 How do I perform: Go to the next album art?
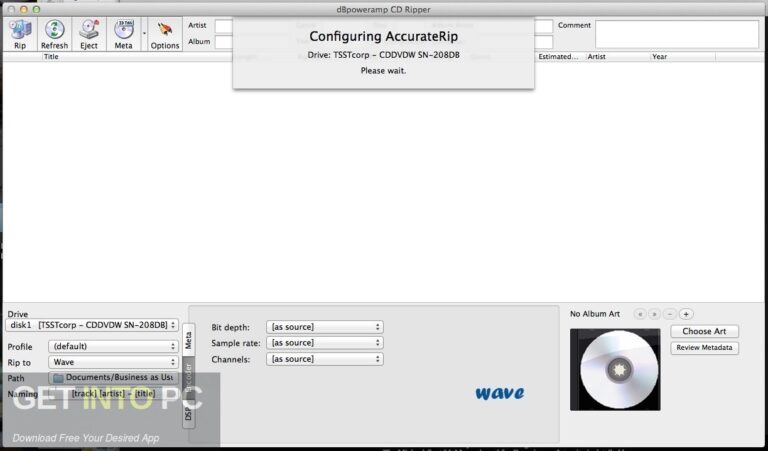point(654,314)
